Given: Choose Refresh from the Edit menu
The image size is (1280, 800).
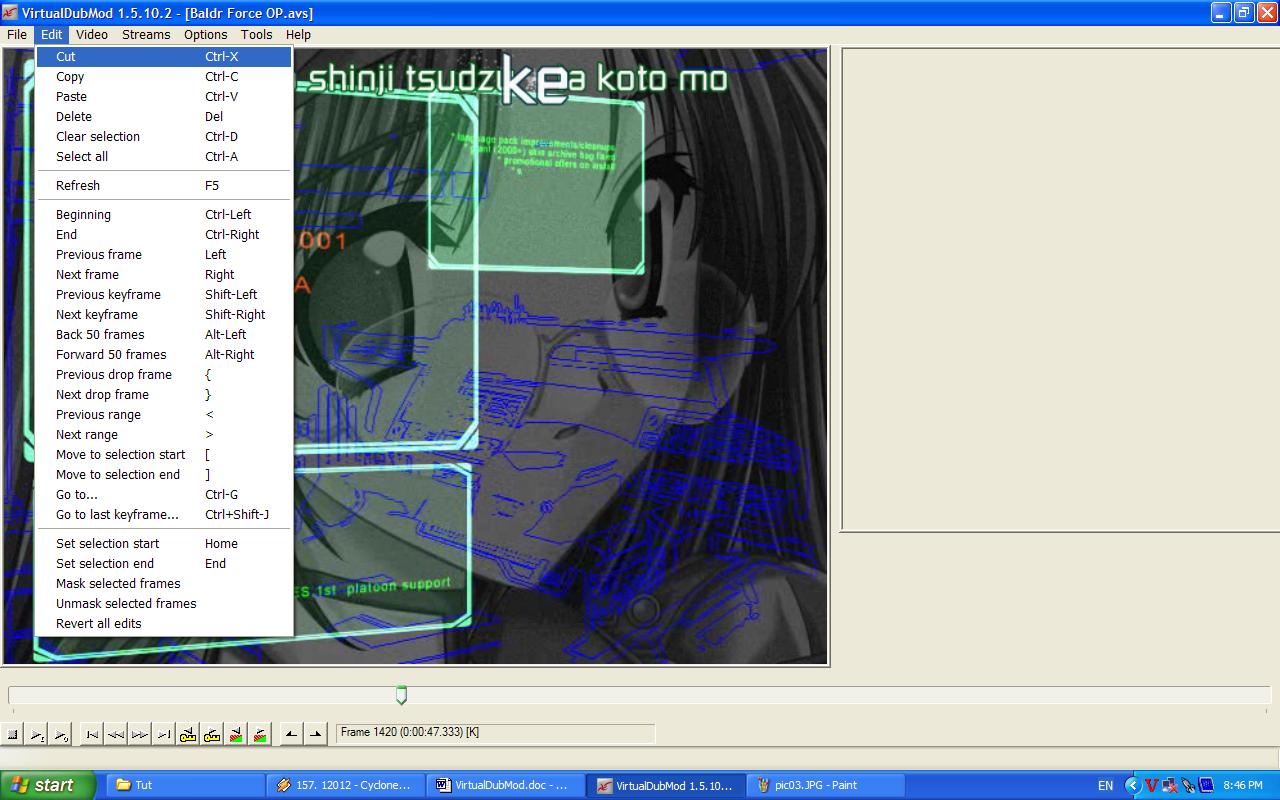Looking at the screenshot, I should pyautogui.click(x=164, y=186).
